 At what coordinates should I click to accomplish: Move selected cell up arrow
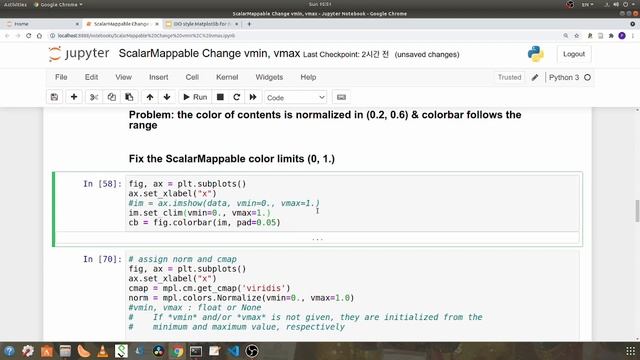tap(150, 97)
